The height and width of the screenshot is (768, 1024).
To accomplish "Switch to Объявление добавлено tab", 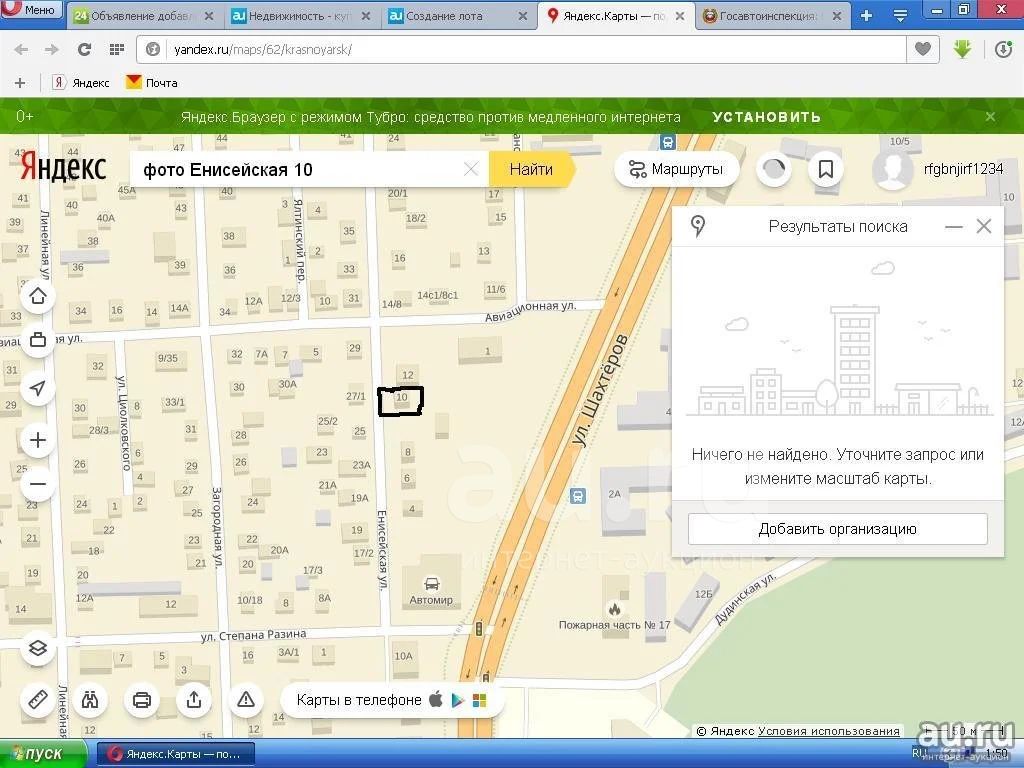I will pyautogui.click(x=144, y=16).
